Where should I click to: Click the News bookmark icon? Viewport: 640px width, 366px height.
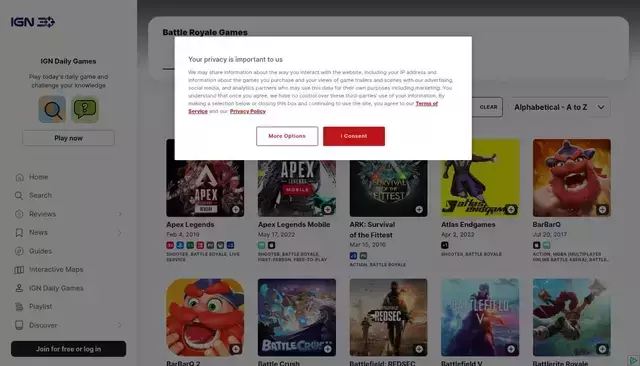pos(19,233)
